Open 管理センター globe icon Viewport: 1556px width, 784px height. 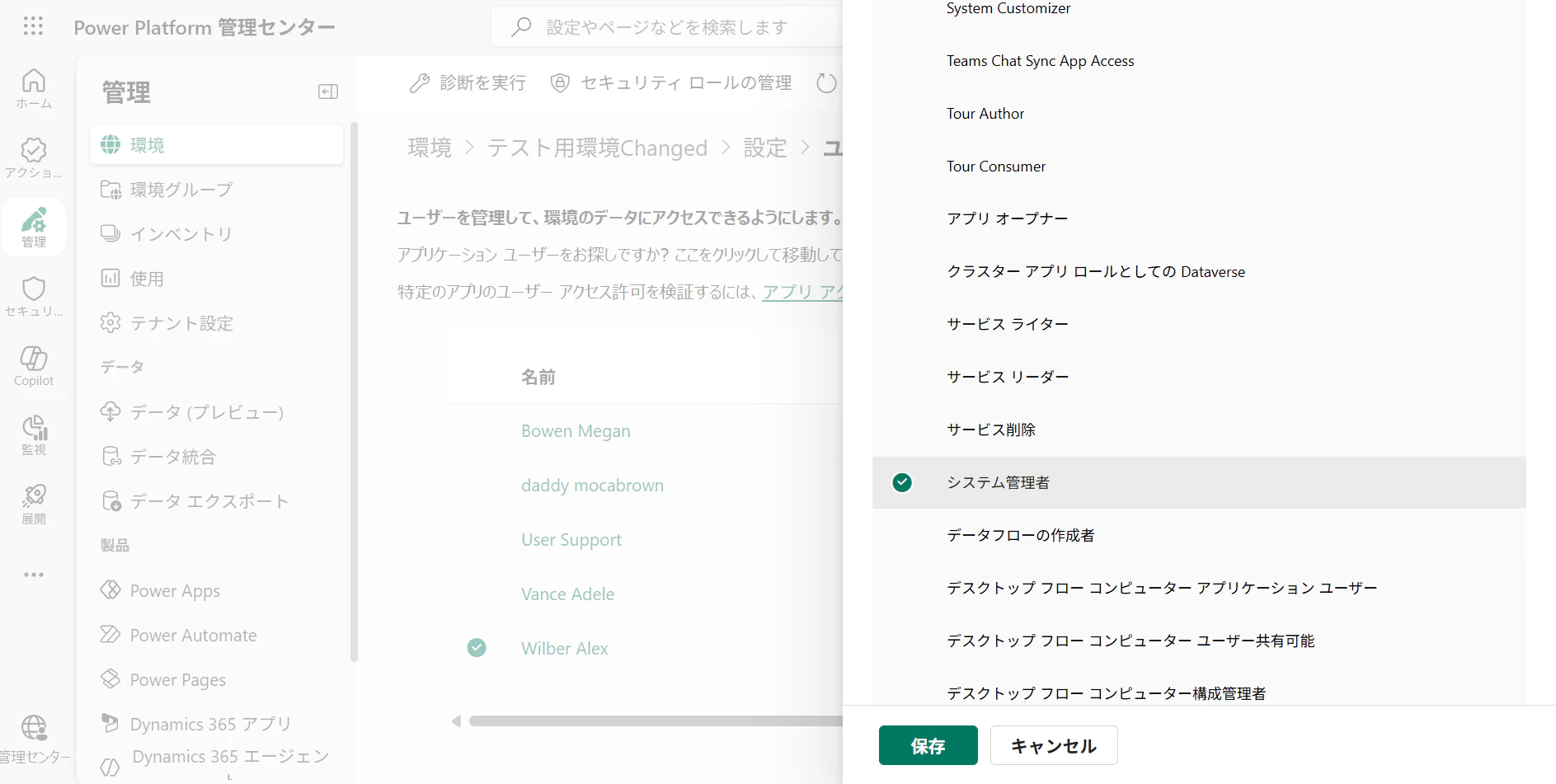34,739
